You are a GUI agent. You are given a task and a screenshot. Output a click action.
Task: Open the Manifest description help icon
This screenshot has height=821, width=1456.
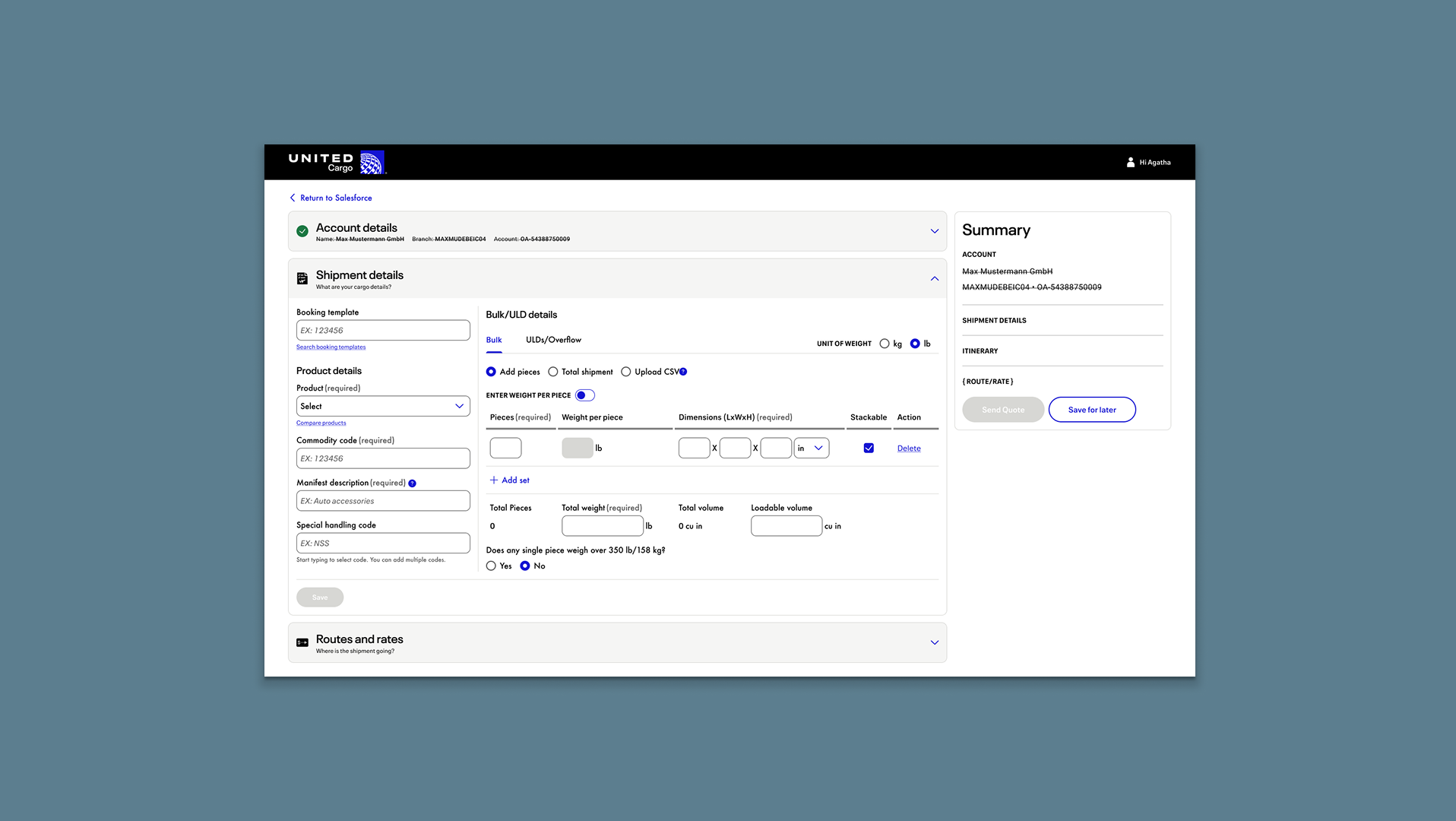[412, 483]
